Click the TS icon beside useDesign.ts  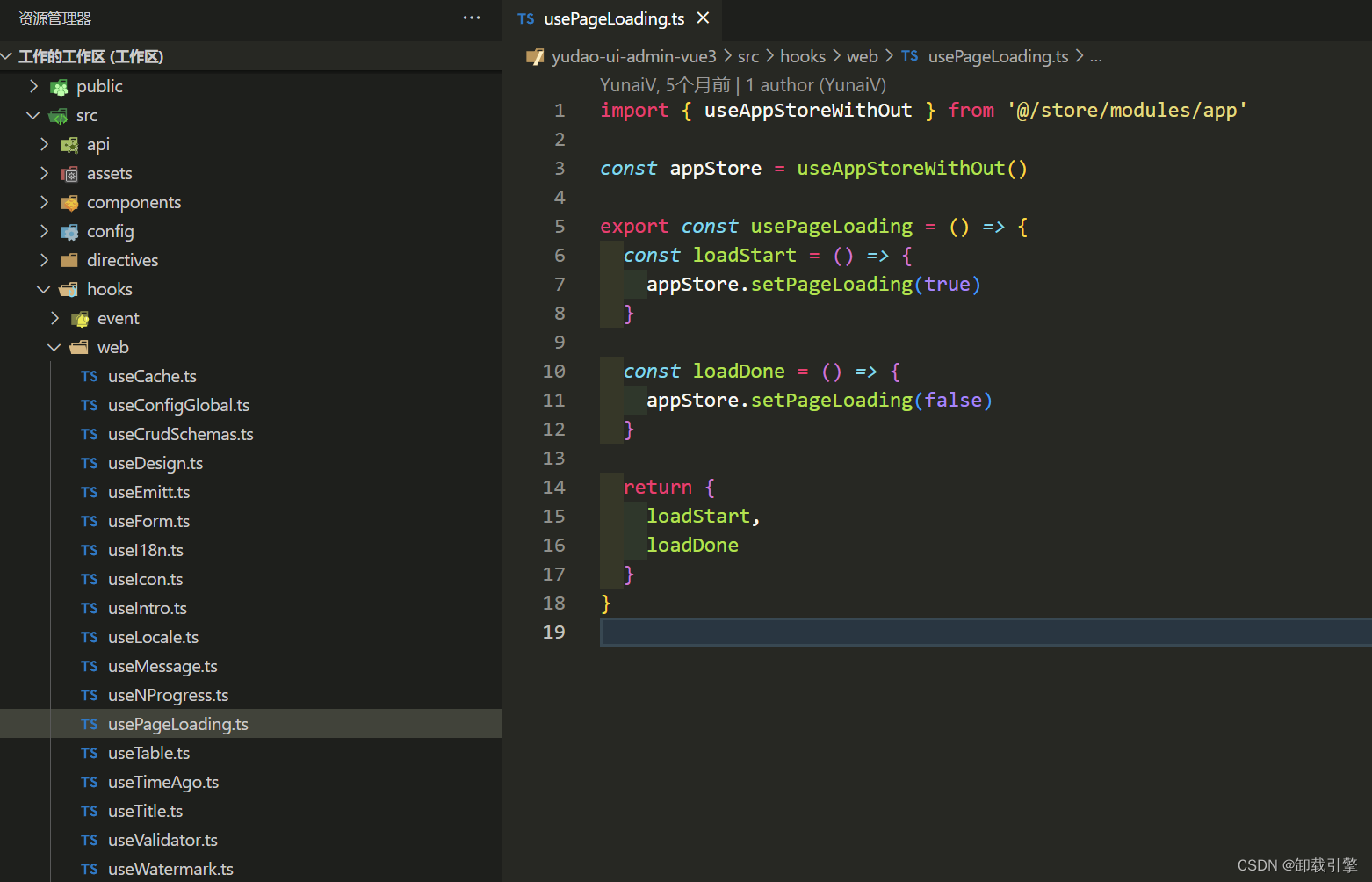(90, 464)
